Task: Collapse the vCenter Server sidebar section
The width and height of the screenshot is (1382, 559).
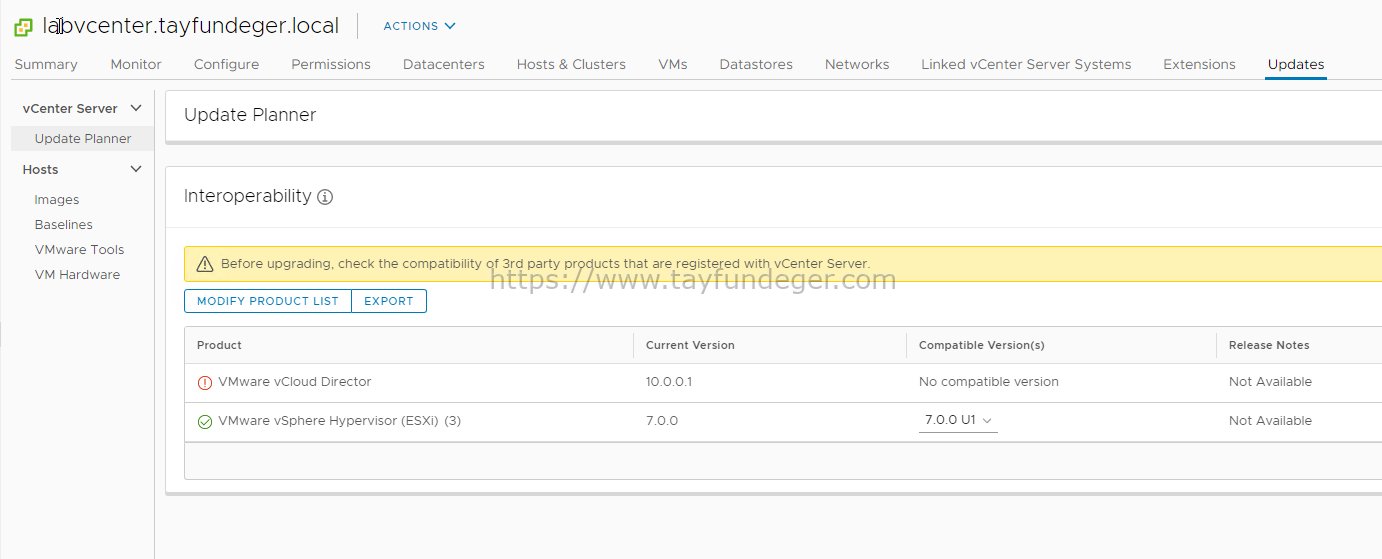Action: point(136,108)
